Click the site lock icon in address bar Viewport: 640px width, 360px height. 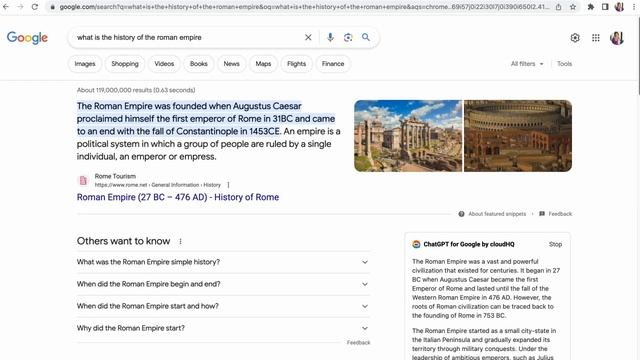52,7
